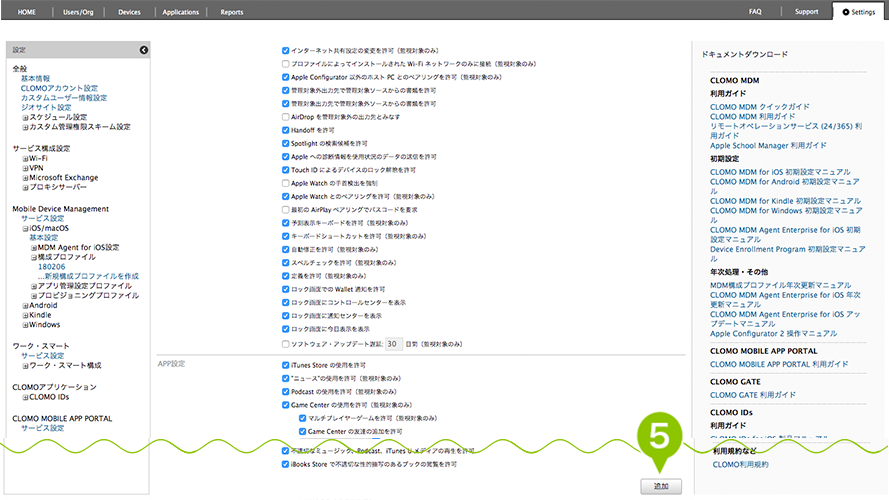Image resolution: width=889 pixels, height=500 pixels.
Task: Open カスタムユーザー情報設定
Action: [x=64, y=98]
